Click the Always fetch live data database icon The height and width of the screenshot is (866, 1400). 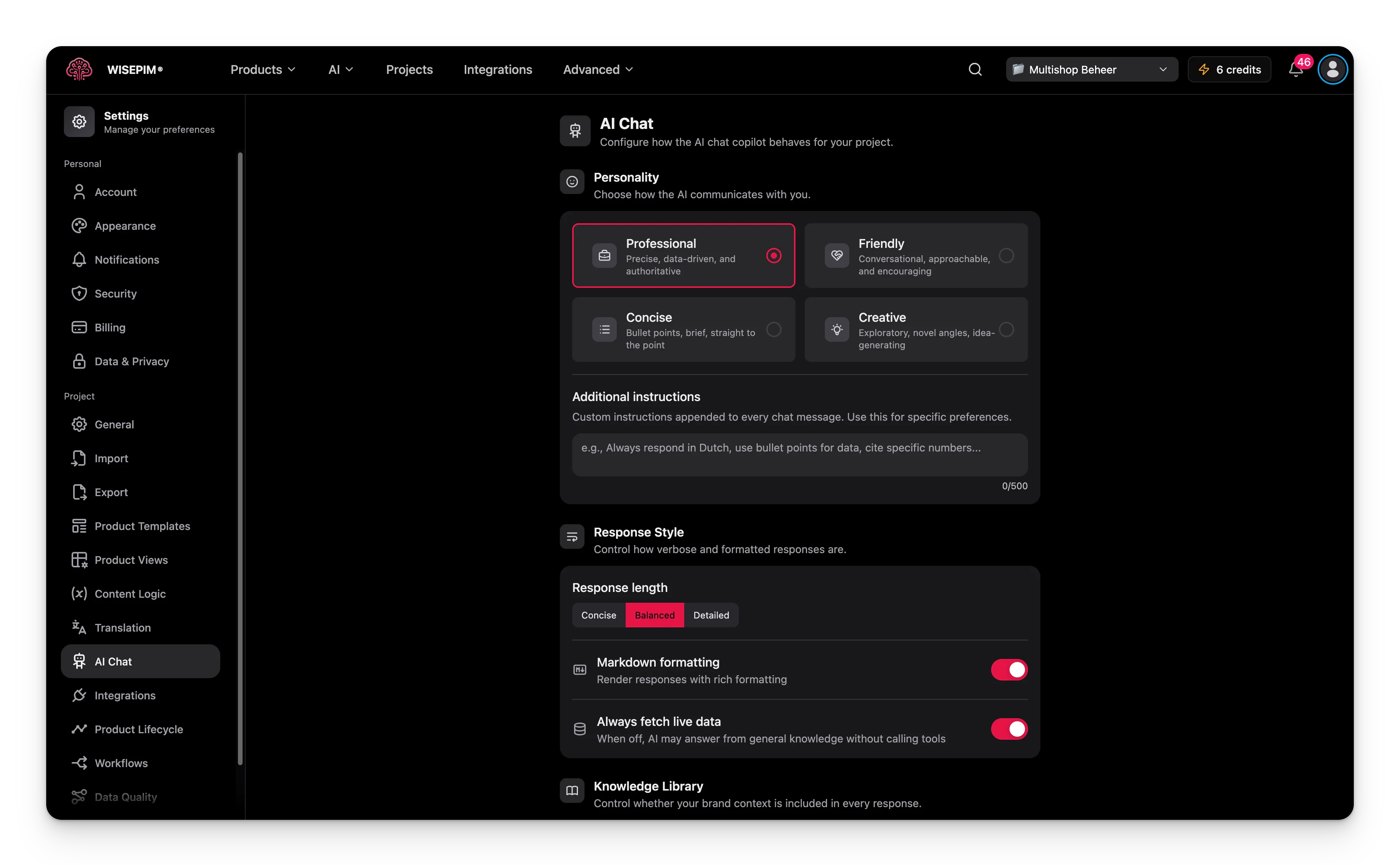(x=579, y=729)
